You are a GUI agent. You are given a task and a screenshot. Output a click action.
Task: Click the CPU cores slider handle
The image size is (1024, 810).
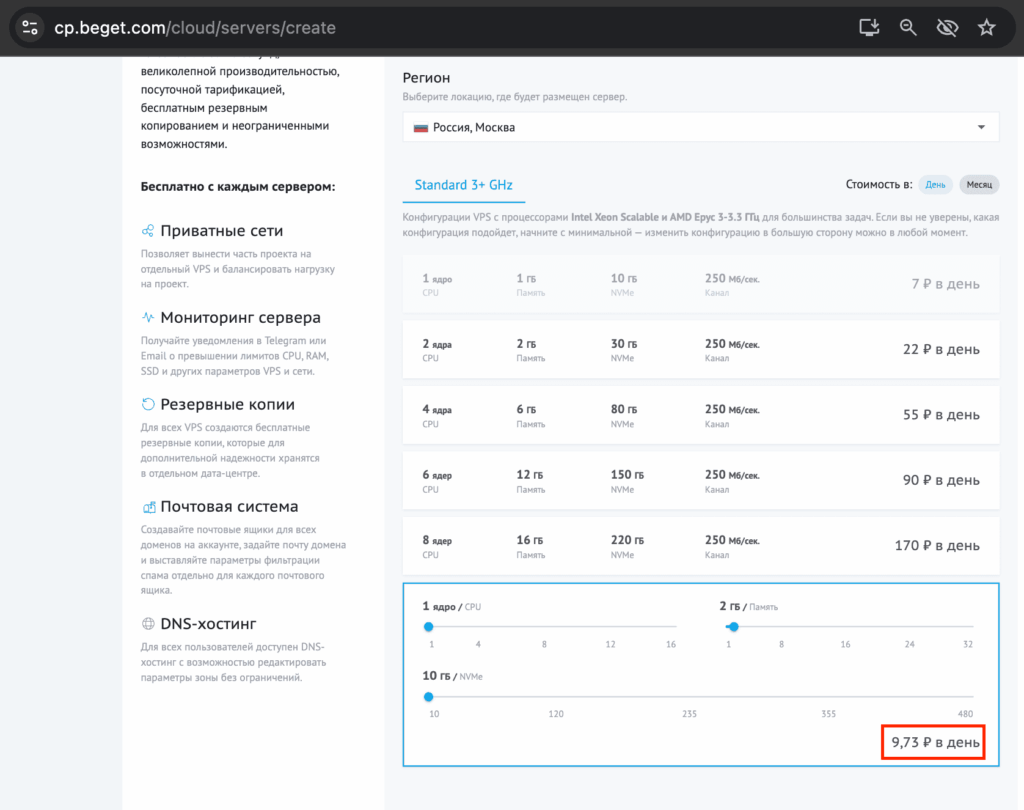(x=429, y=627)
